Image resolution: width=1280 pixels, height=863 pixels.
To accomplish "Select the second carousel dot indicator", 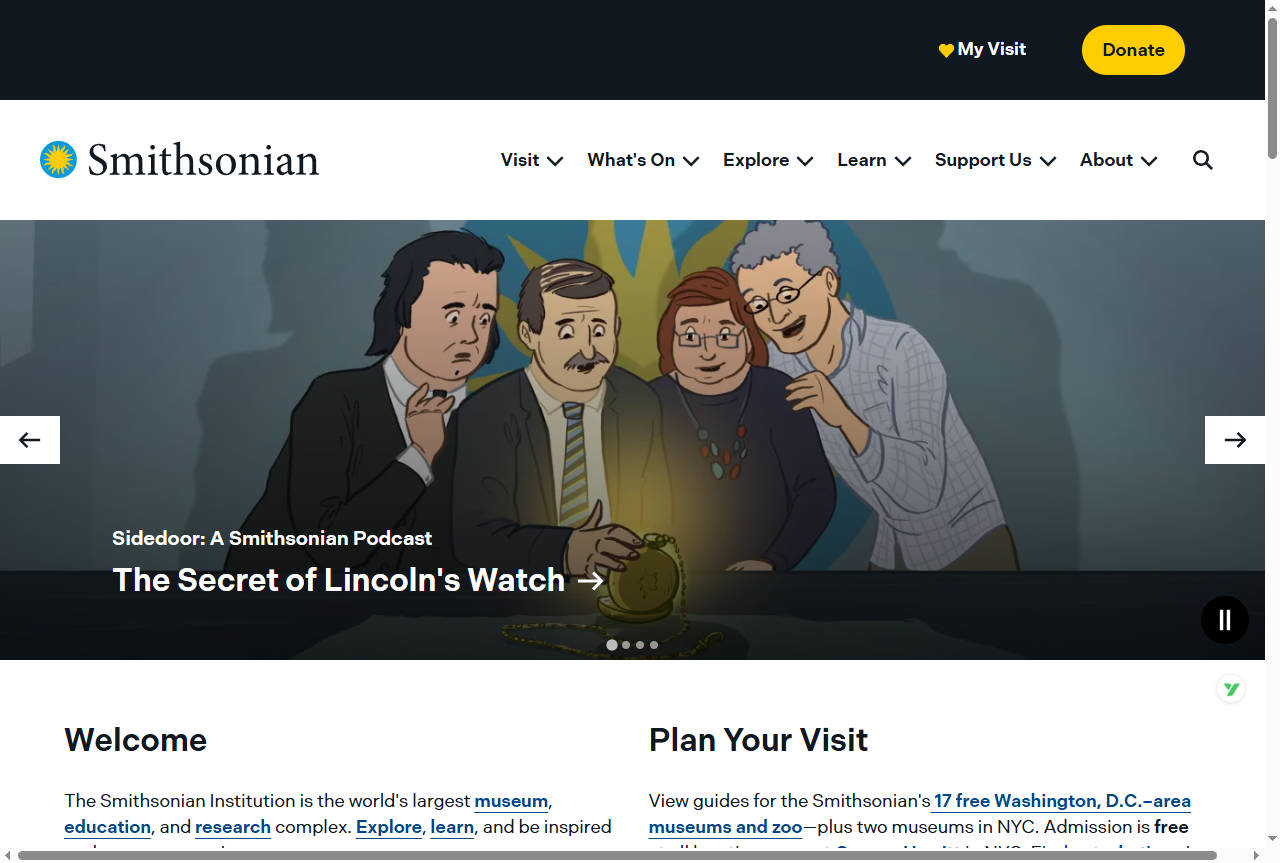I will [626, 645].
